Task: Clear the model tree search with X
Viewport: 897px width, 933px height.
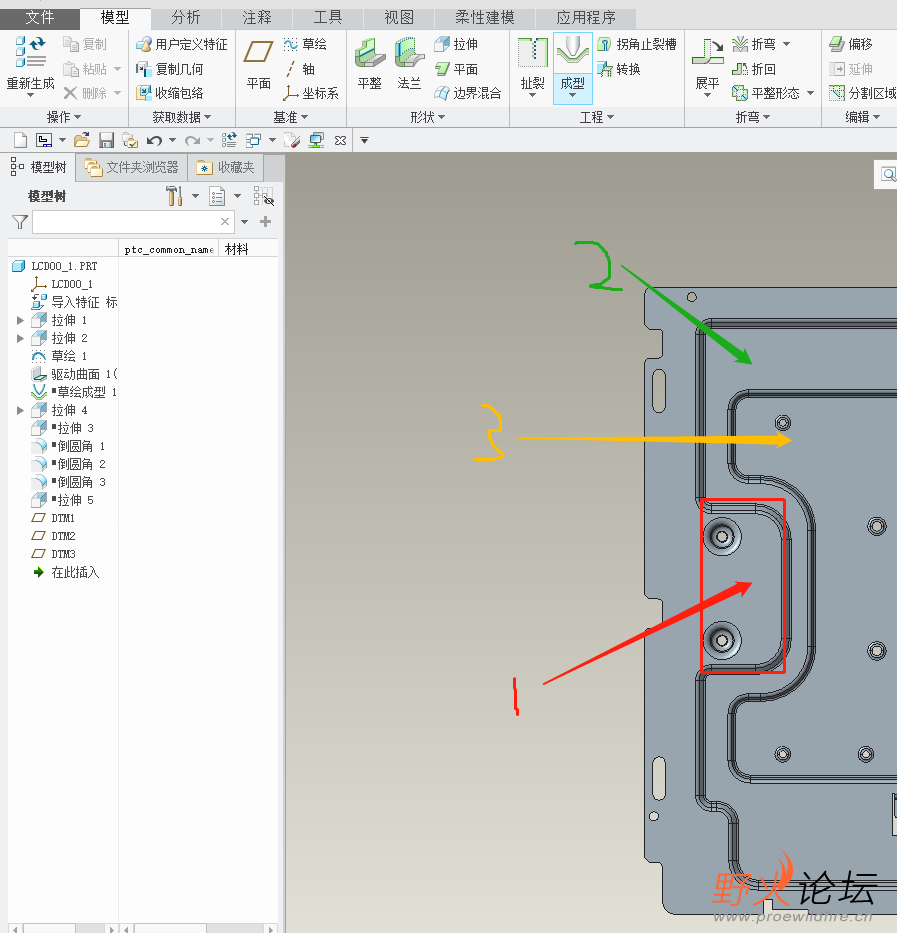Action: point(224,222)
